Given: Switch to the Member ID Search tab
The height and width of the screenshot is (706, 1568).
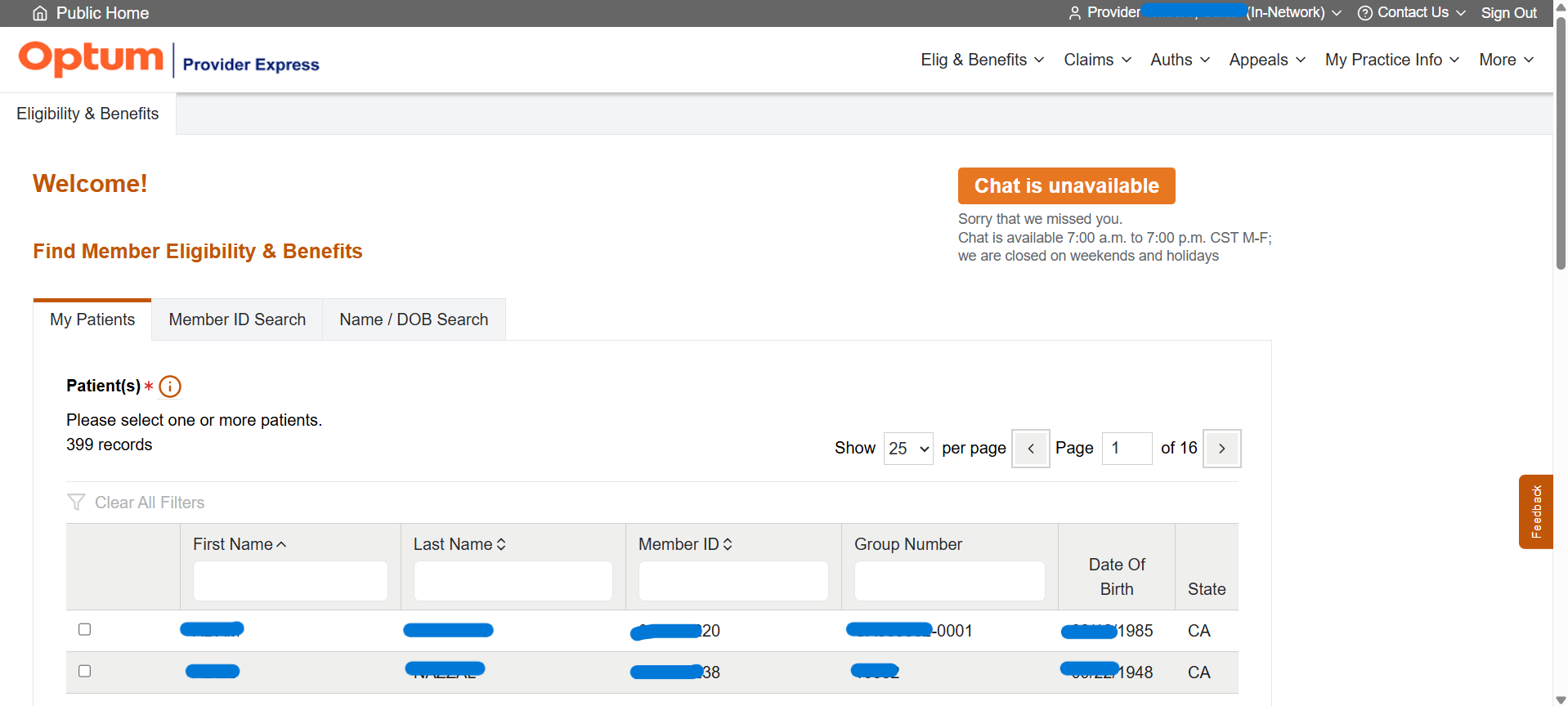Looking at the screenshot, I should click(x=237, y=319).
